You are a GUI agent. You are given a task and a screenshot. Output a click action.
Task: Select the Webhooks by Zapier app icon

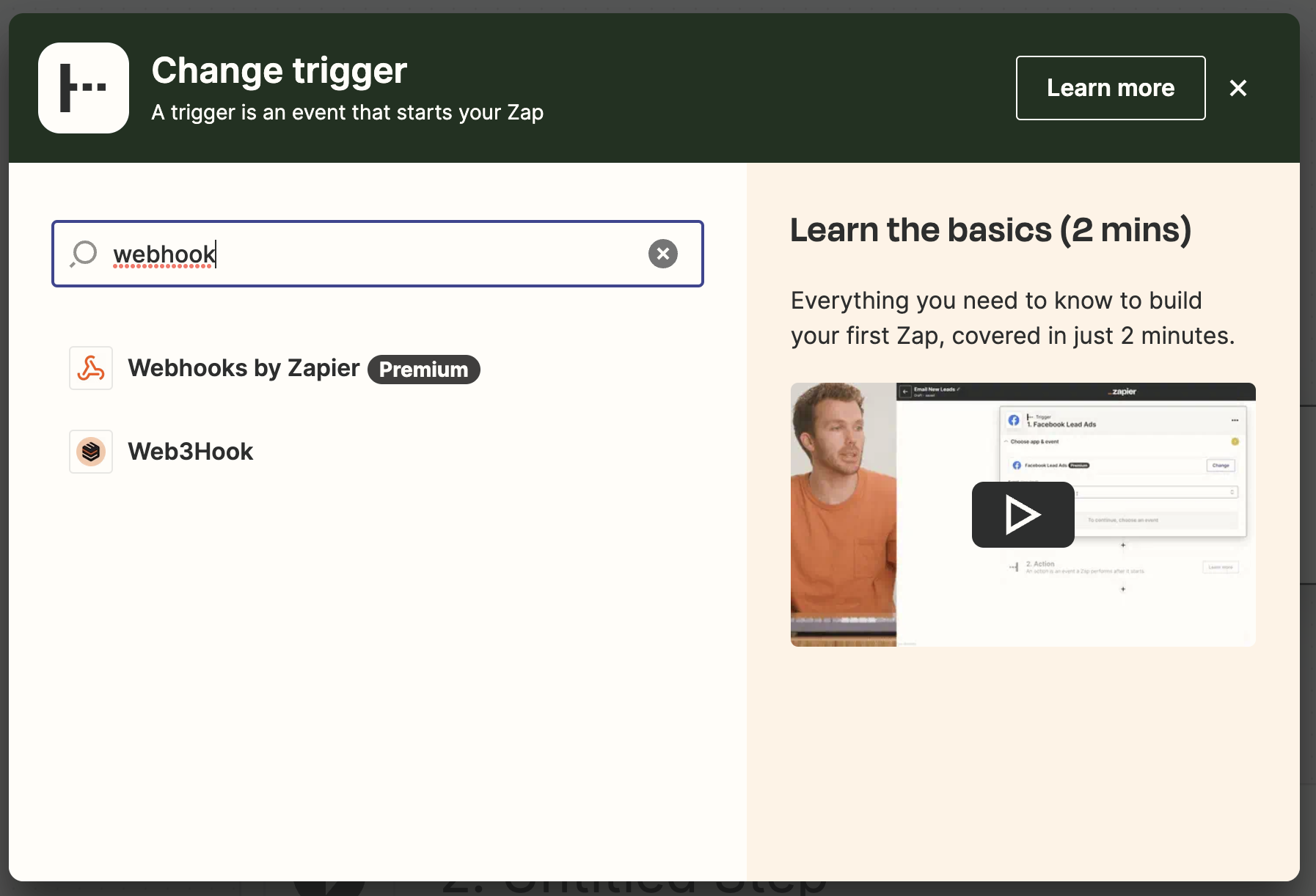point(91,368)
